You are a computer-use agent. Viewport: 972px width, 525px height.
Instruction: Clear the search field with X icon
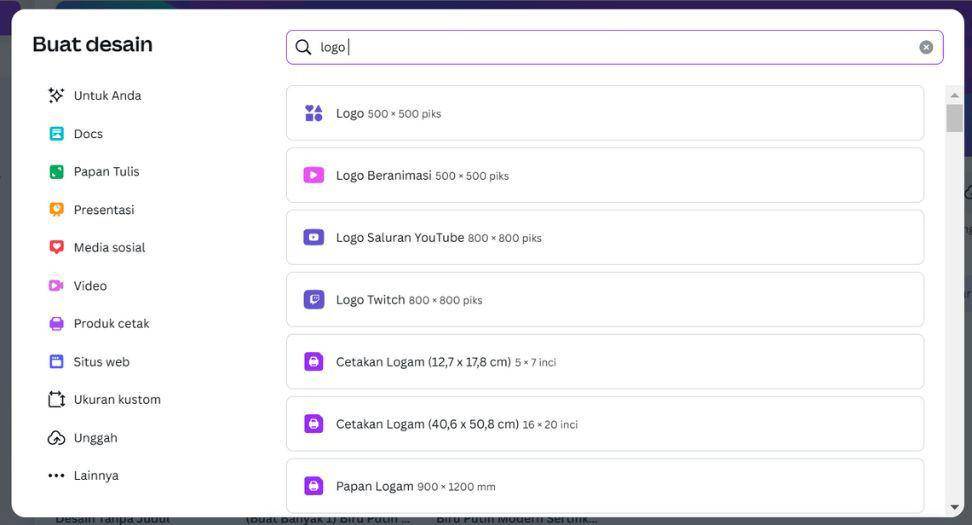(926, 47)
